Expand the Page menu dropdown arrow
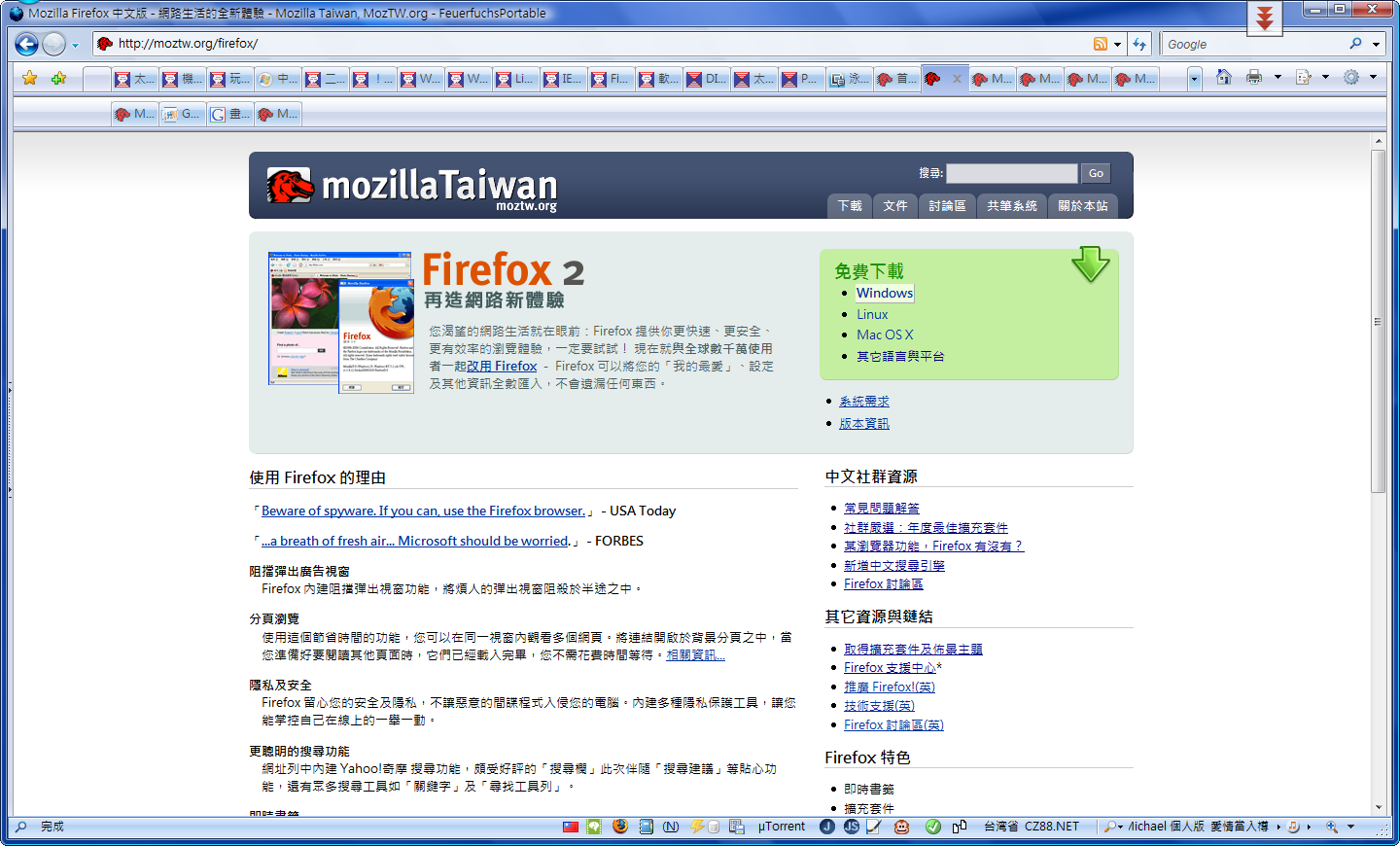Screen dimensions: 1400x846 pos(1325,77)
